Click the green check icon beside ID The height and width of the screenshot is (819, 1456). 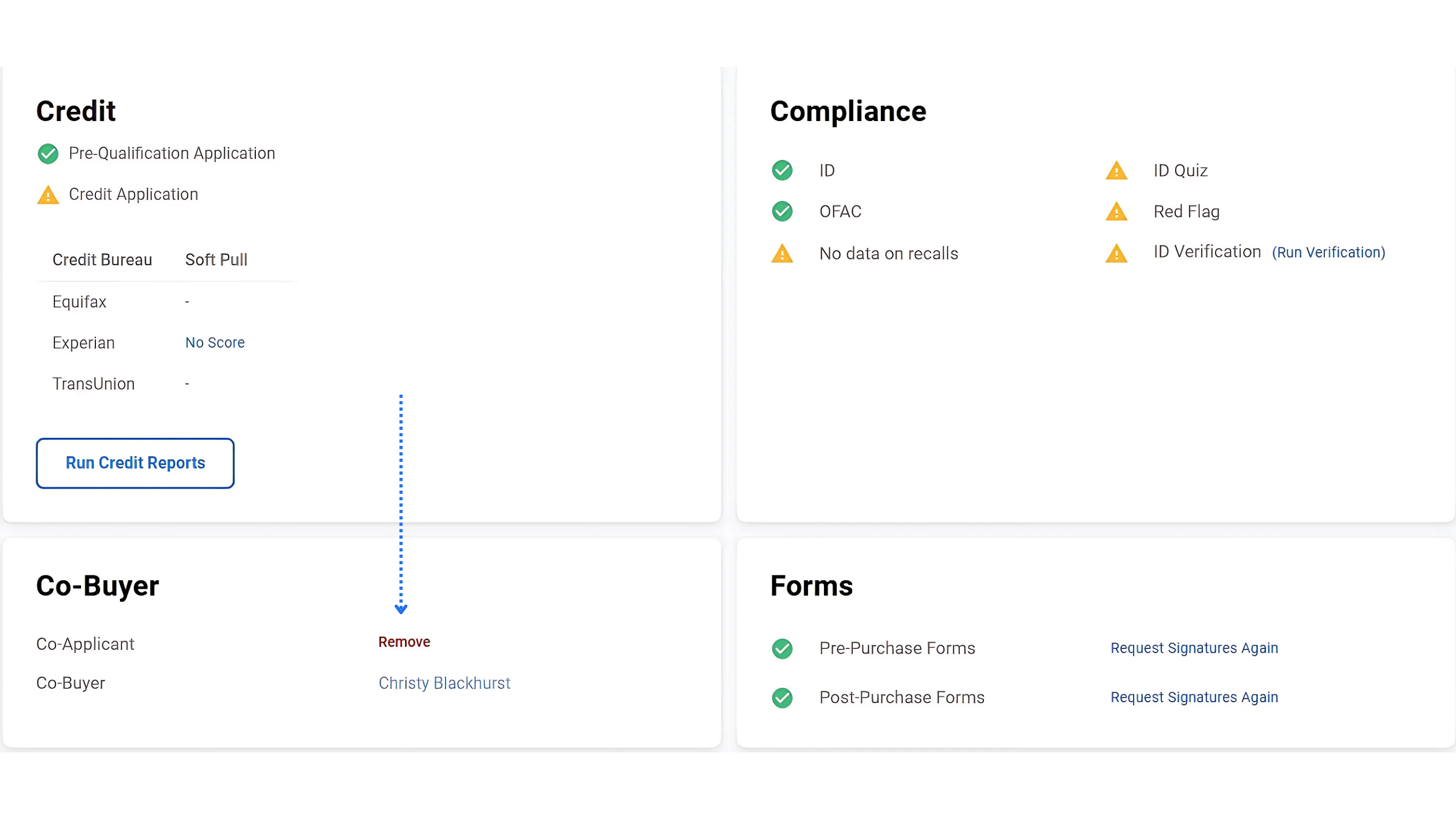click(x=782, y=170)
